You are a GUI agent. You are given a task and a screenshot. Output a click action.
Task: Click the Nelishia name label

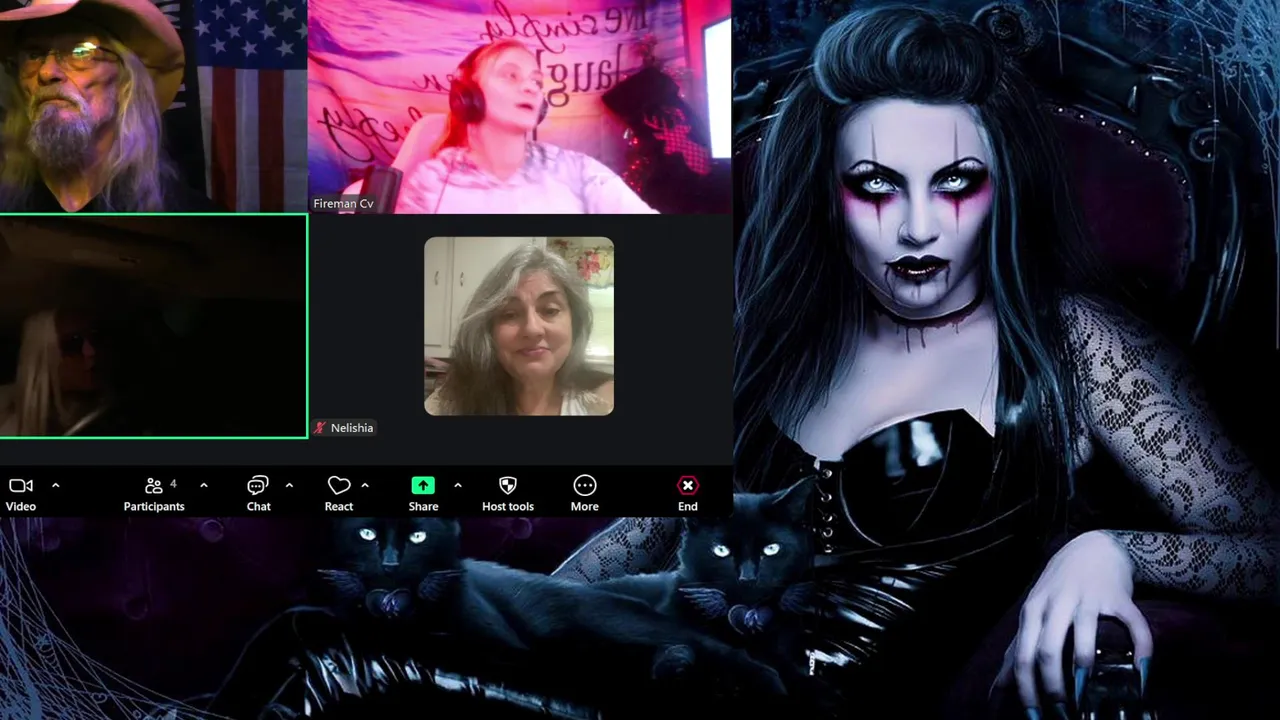[352, 428]
